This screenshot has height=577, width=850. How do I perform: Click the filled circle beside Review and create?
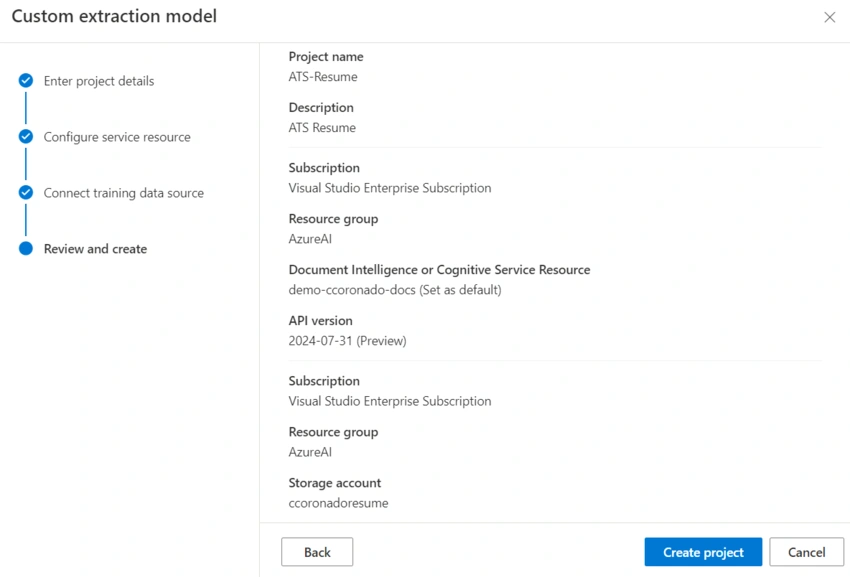pos(25,248)
